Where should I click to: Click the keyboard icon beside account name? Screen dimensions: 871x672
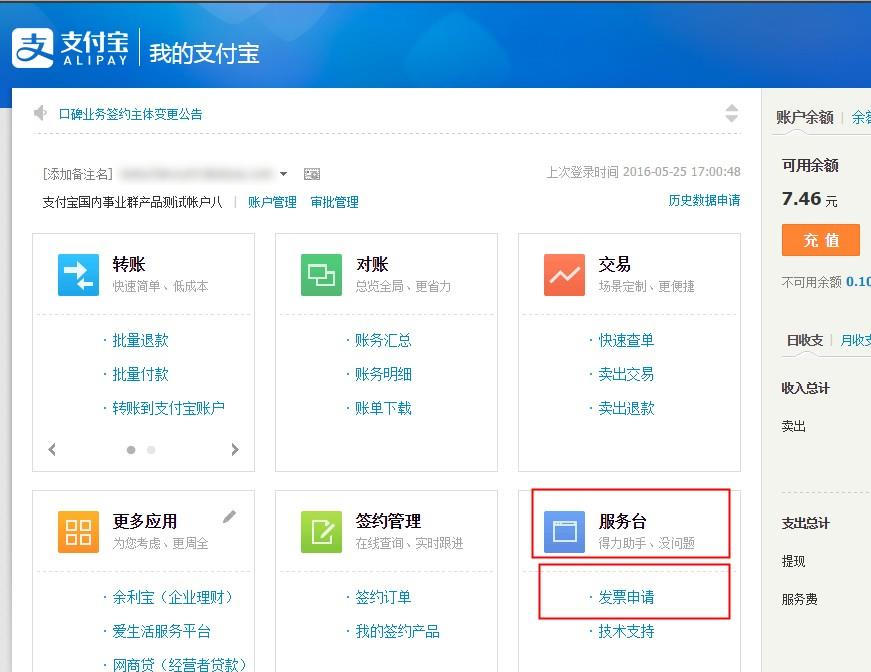[x=312, y=174]
